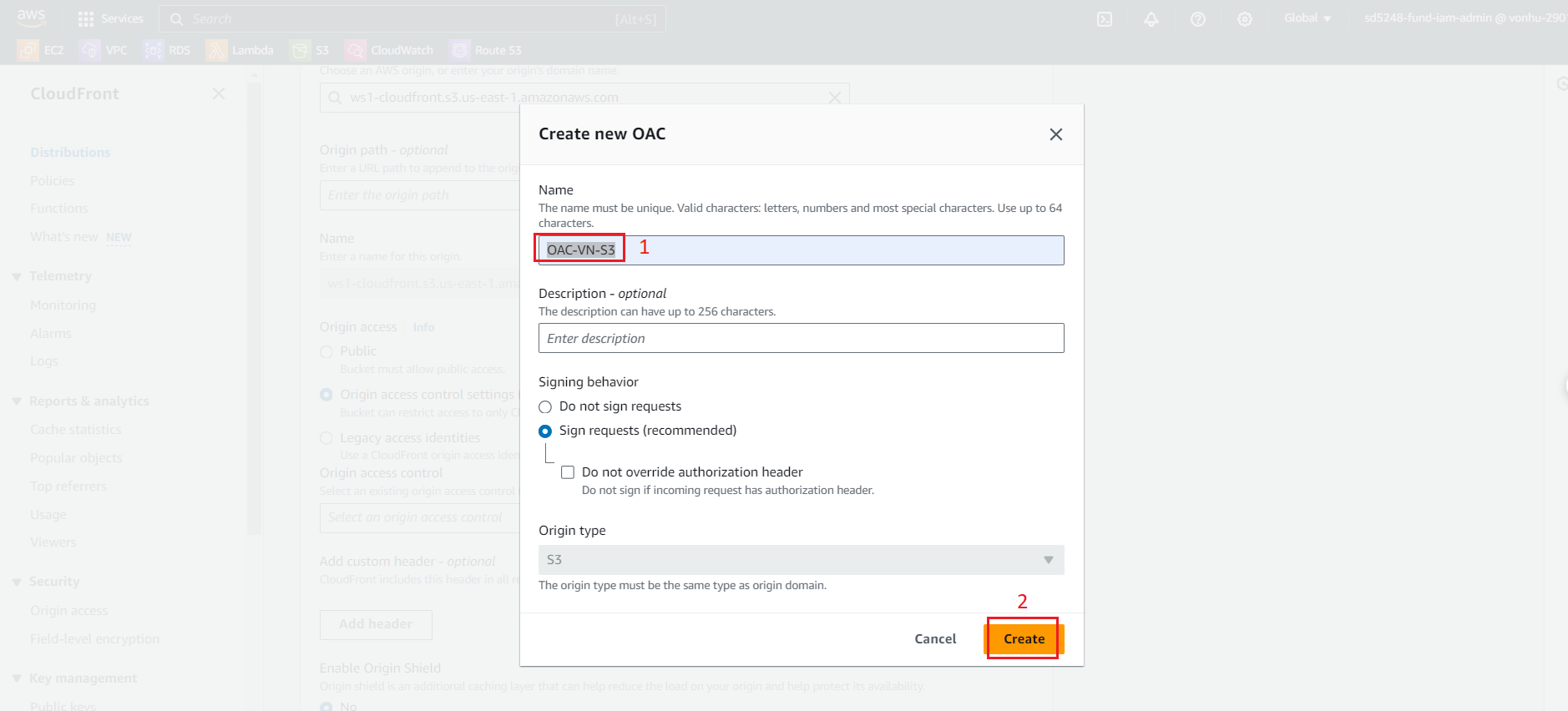Screen dimensions: 1568x711
Task: Cancel the Create new OAC dialog
Action: coord(934,639)
